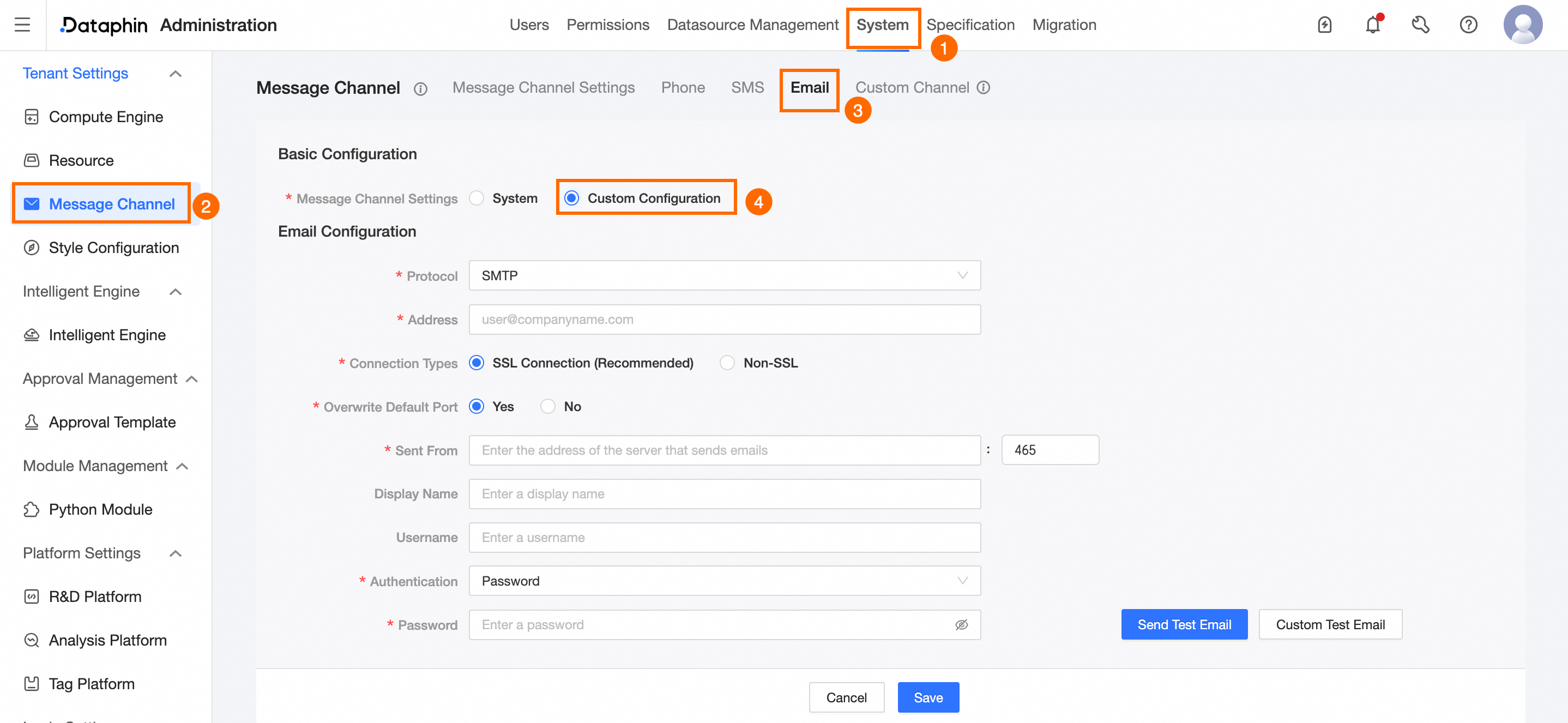Open the help question mark icon
The width and height of the screenshot is (1568, 723).
click(x=1468, y=25)
